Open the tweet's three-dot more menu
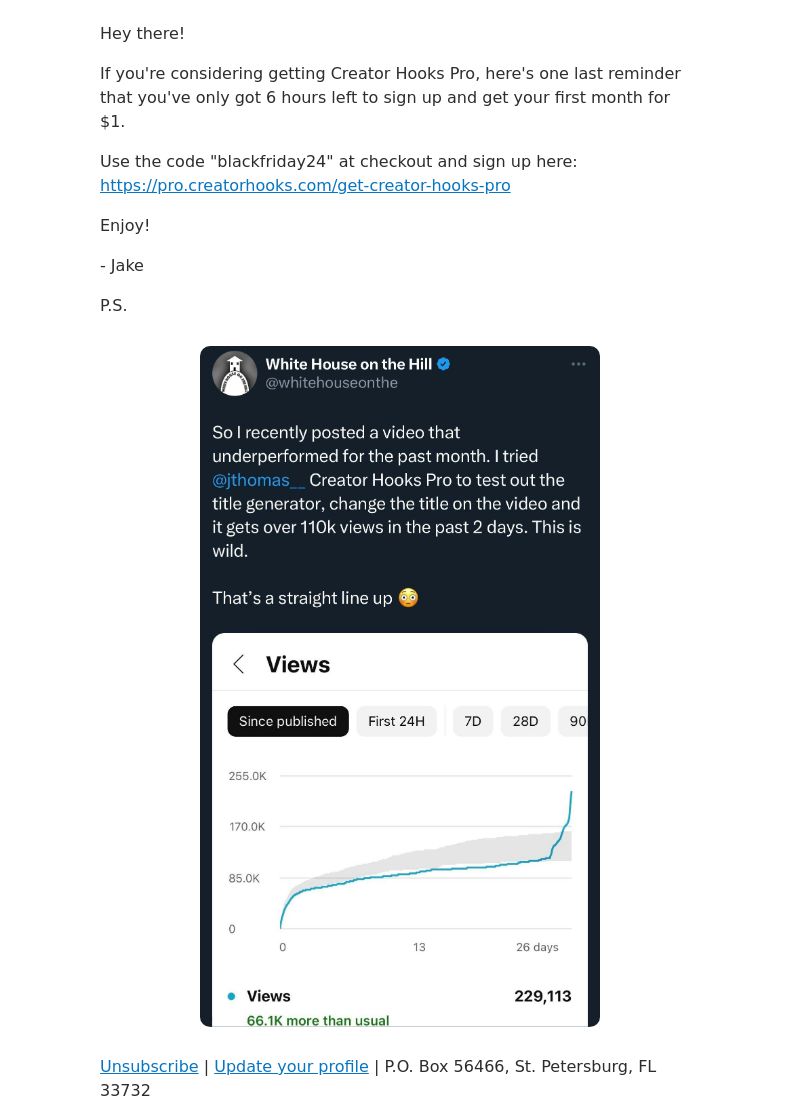This screenshot has height=1120, width=800. point(579,364)
